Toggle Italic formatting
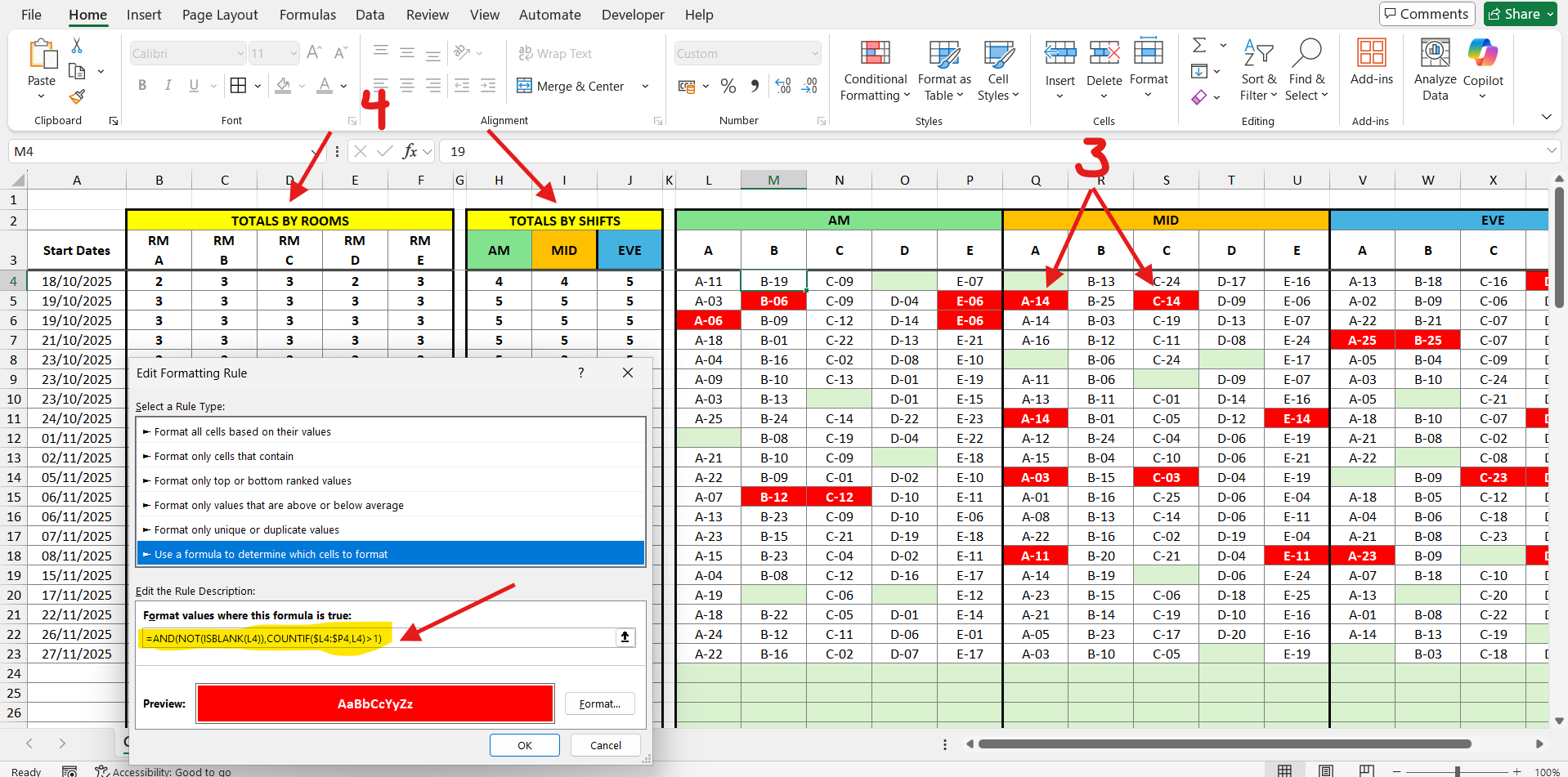This screenshot has height=777, width=1568. click(x=168, y=85)
